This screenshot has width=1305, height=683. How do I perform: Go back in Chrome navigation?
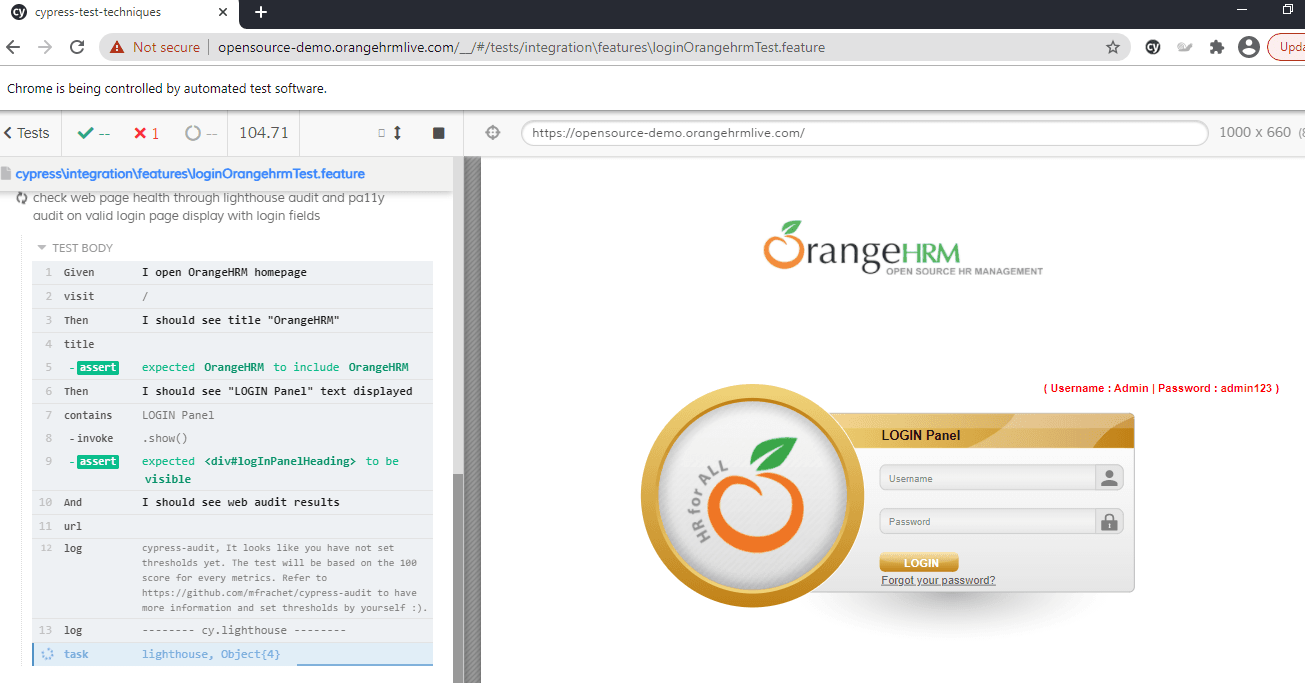[13, 47]
